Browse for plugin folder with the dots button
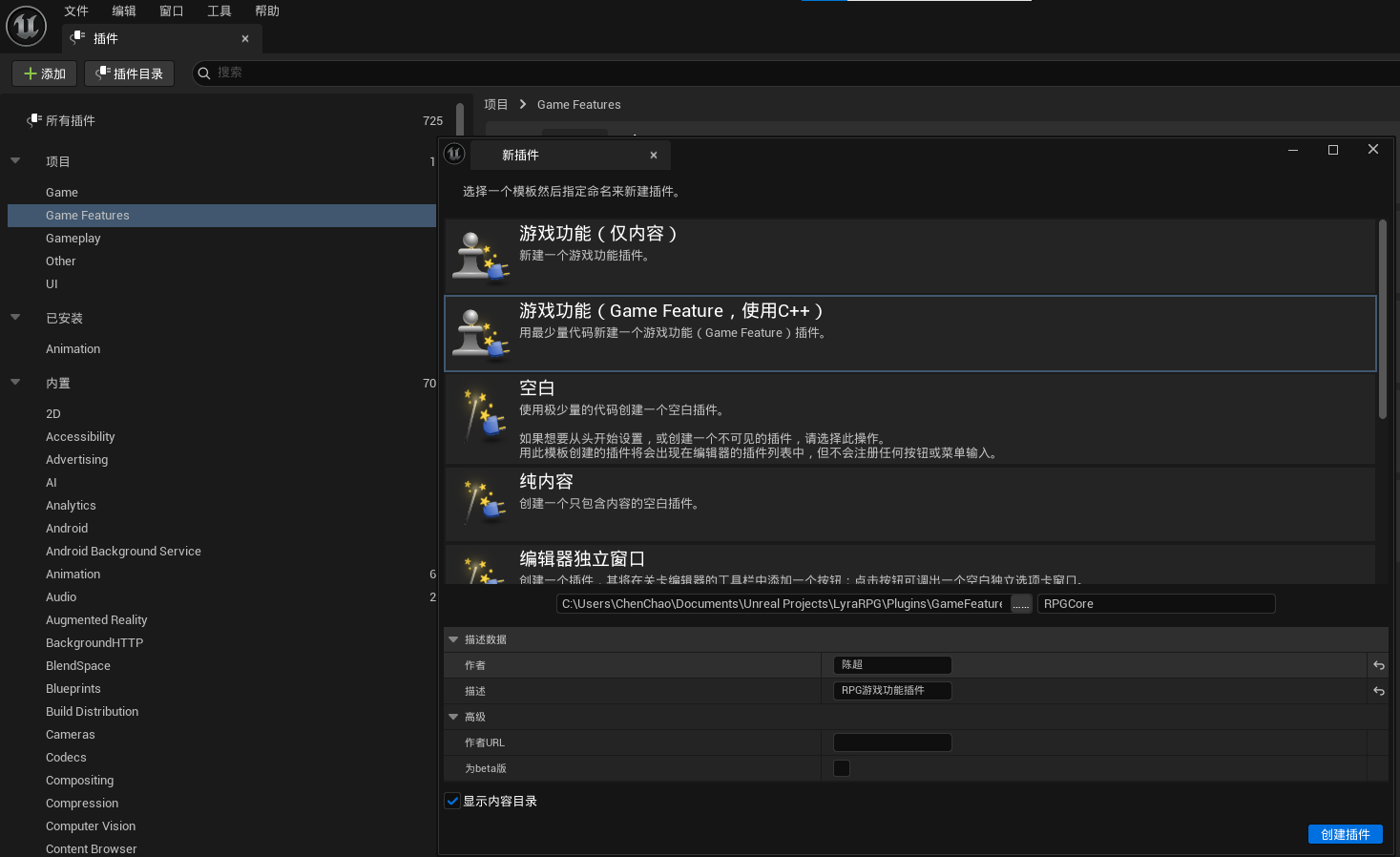The height and width of the screenshot is (857, 1400). 1021,604
